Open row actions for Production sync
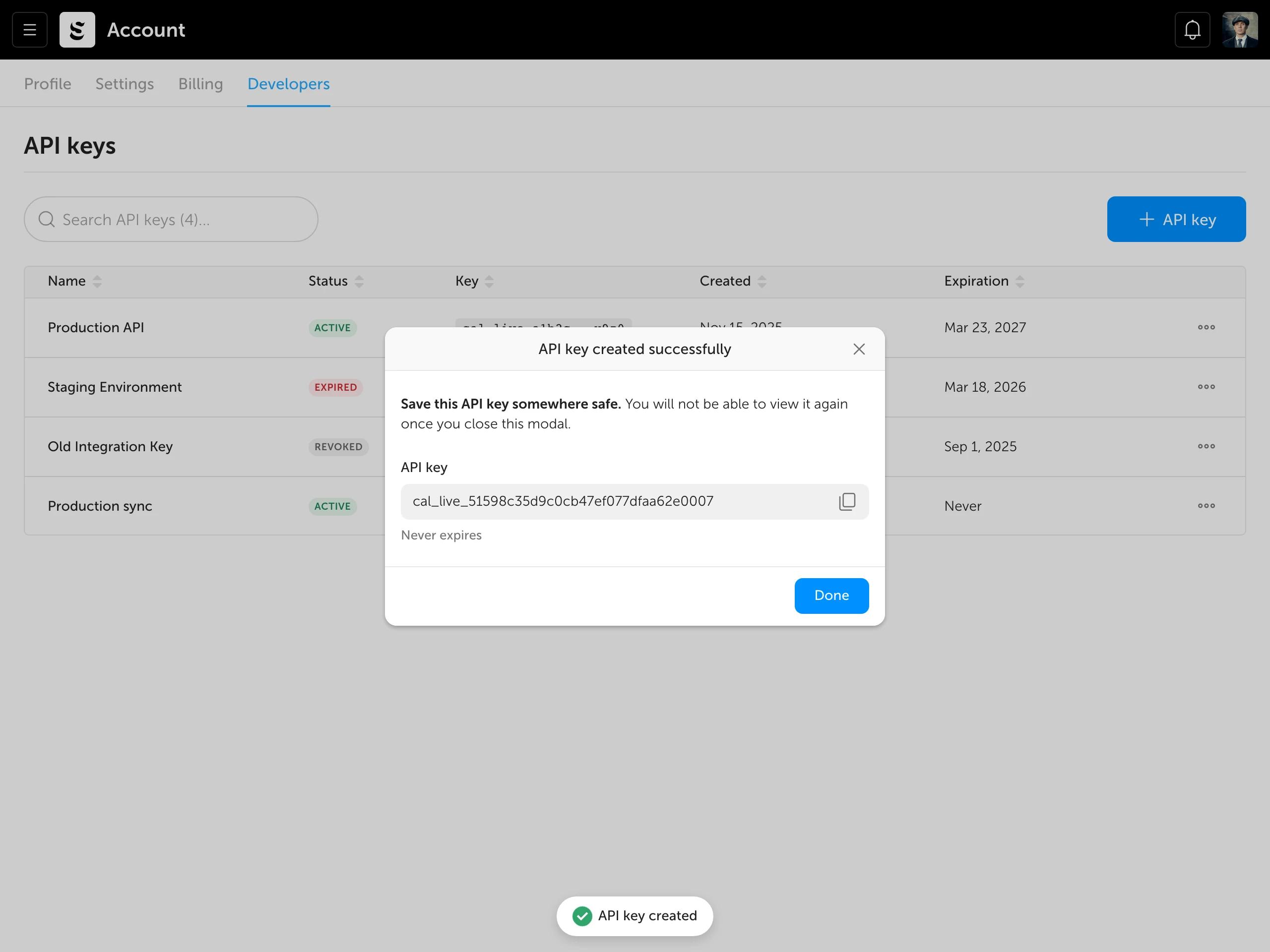 pos(1206,506)
